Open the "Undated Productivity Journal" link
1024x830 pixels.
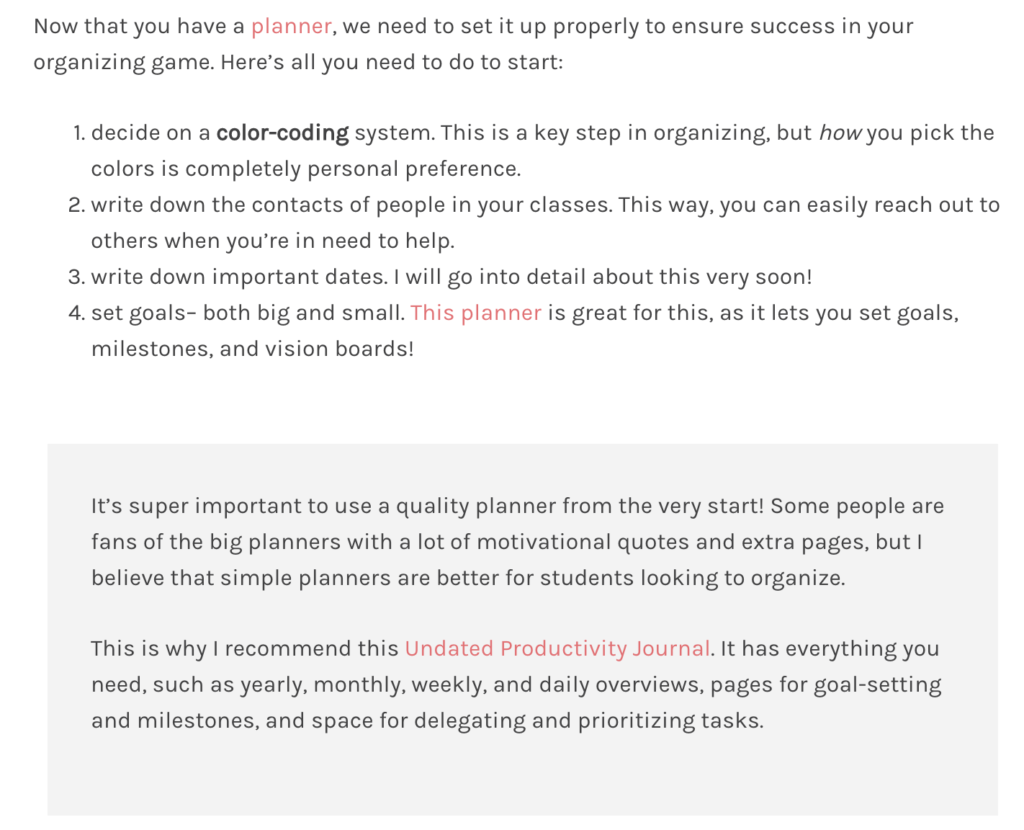click(x=557, y=649)
